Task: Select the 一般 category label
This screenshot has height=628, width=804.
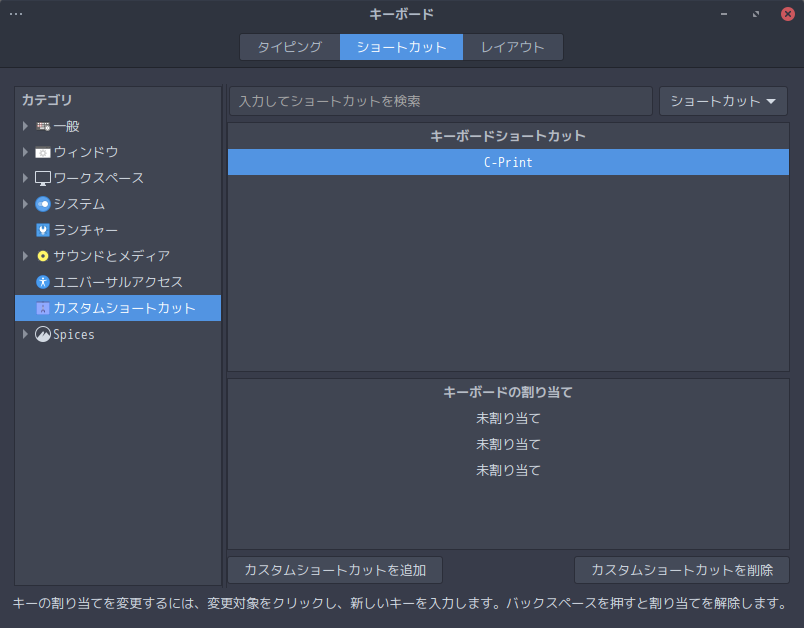Action: pos(67,126)
